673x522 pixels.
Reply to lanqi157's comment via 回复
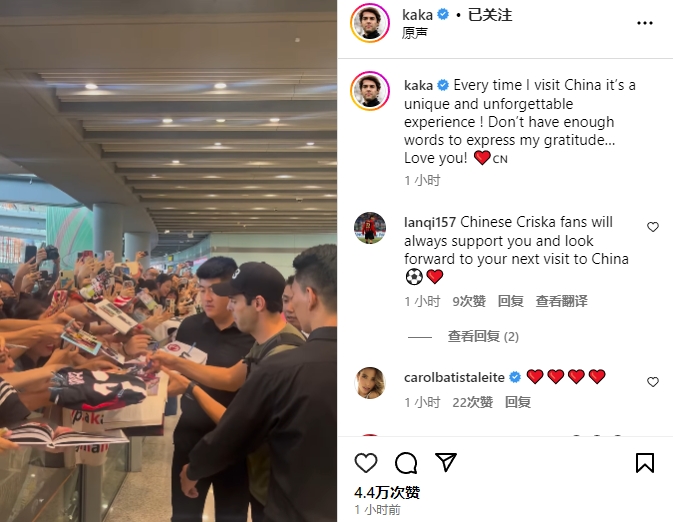[x=511, y=301]
